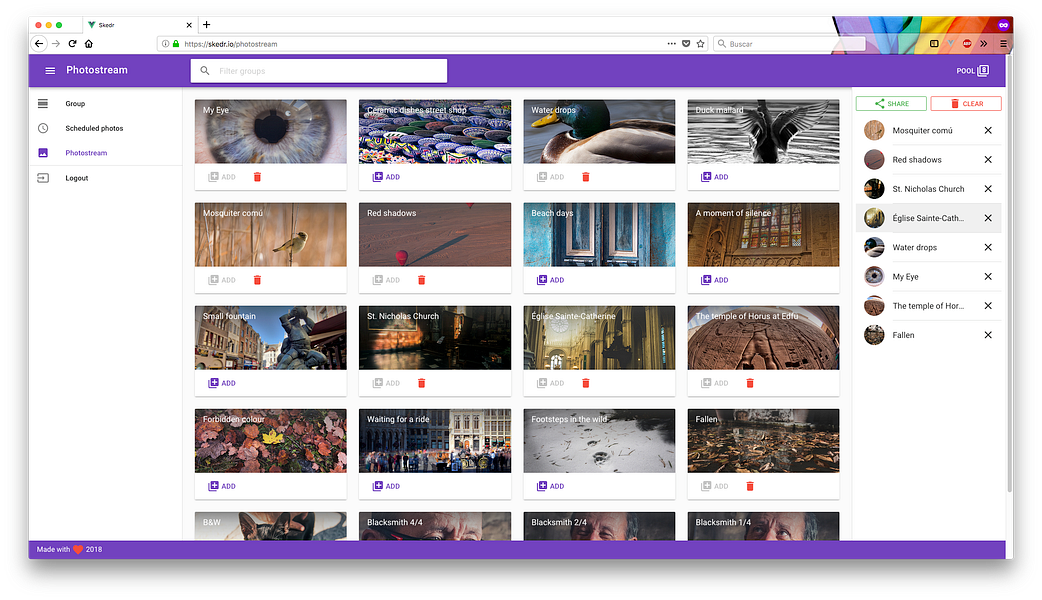Open the browser hamburger menu
The height and width of the screenshot is (600, 1042).
1003,44
